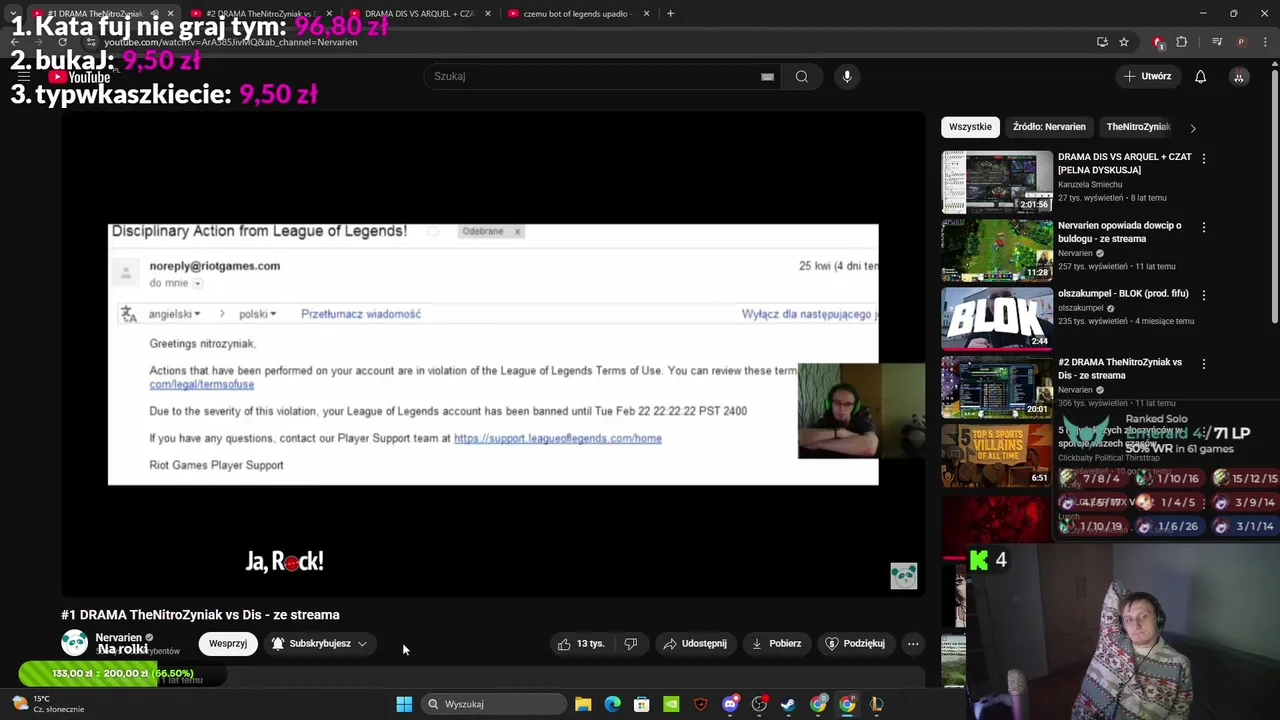Click the channel watermark in video corner

[904, 575]
